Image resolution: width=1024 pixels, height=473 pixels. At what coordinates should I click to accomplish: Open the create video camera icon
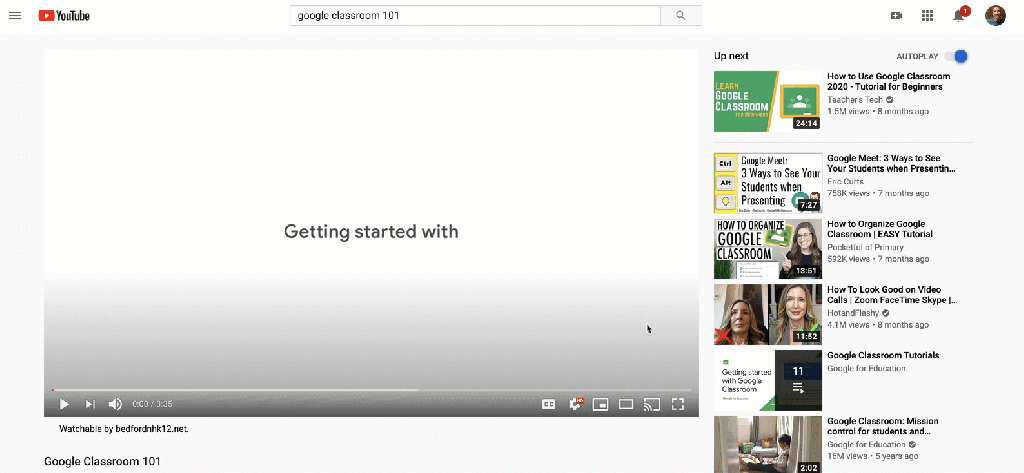(896, 15)
